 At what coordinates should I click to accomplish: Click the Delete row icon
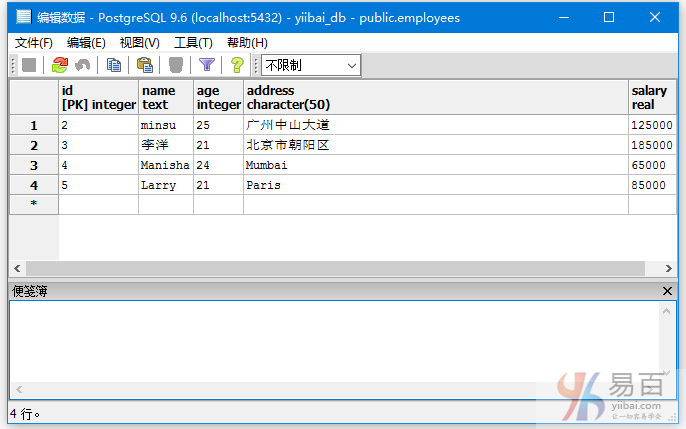click(176, 65)
